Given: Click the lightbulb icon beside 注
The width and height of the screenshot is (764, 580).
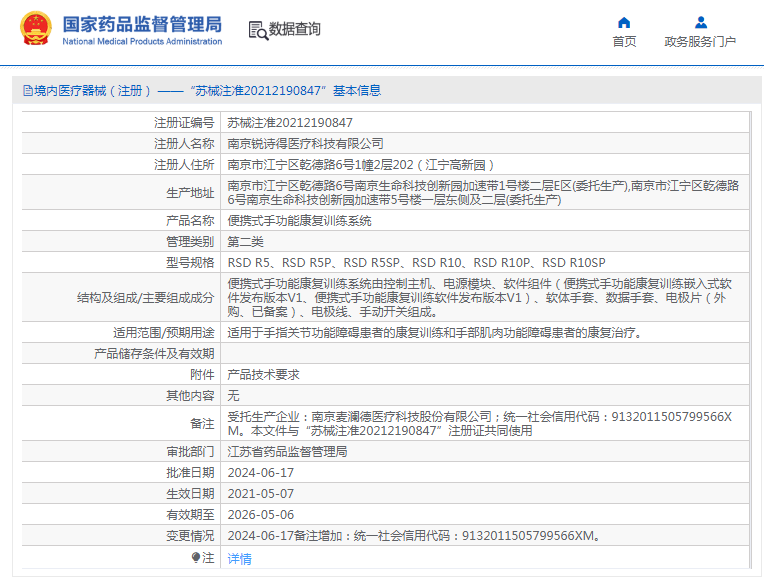Looking at the screenshot, I should [x=196, y=558].
